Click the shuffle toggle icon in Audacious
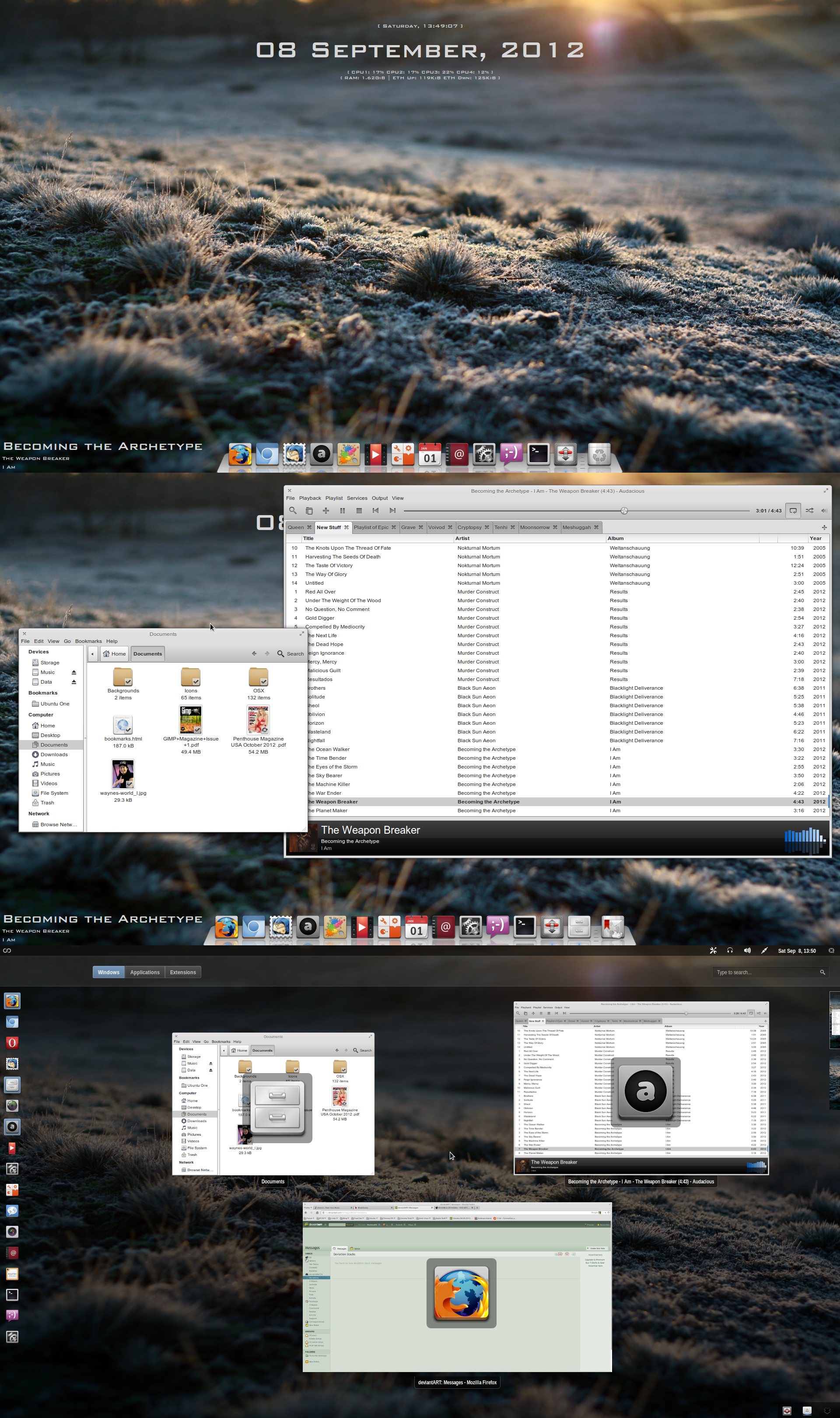The width and height of the screenshot is (840, 1418). (x=808, y=513)
